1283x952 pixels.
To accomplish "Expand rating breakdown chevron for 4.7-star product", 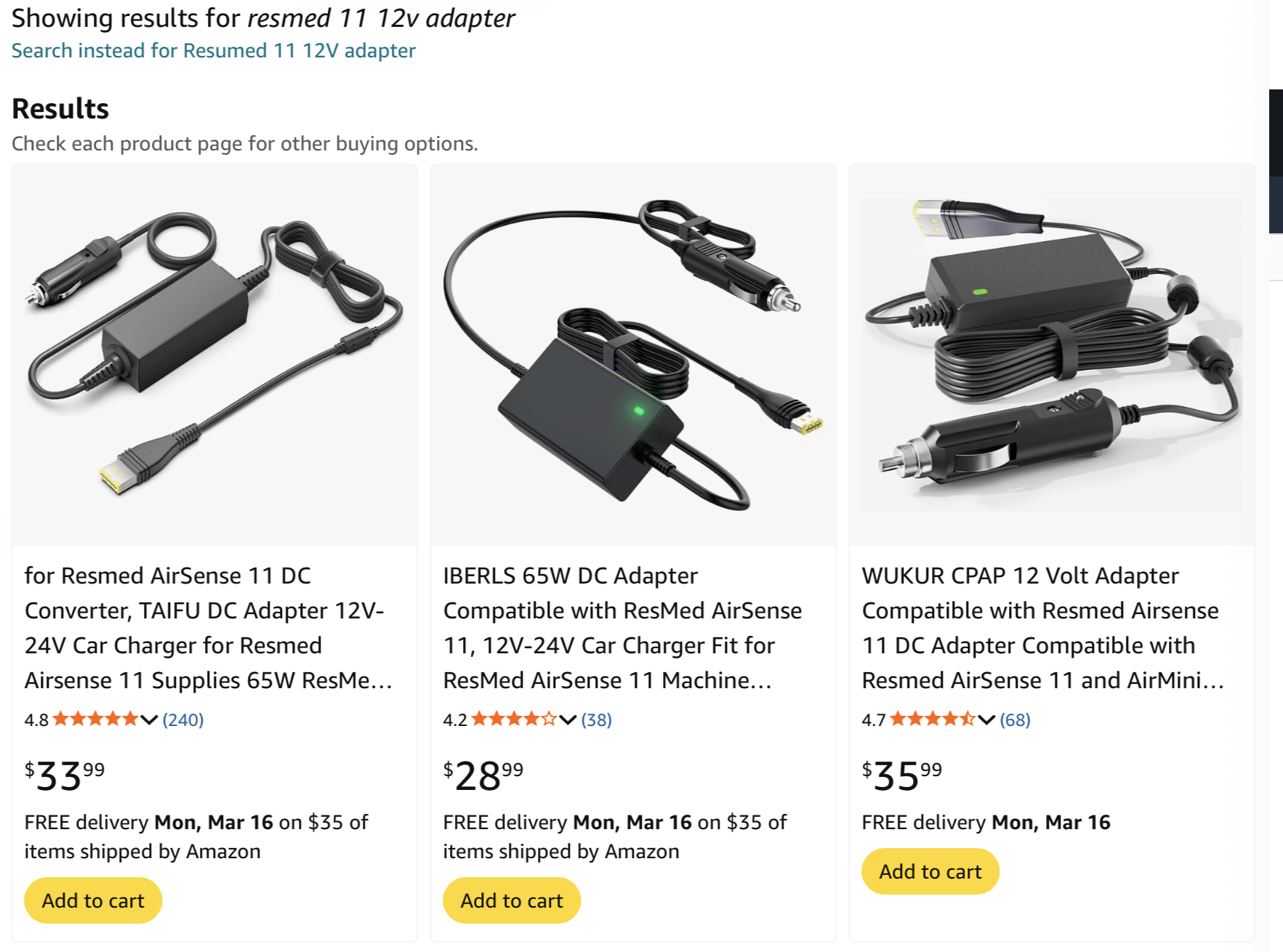I will [986, 720].
